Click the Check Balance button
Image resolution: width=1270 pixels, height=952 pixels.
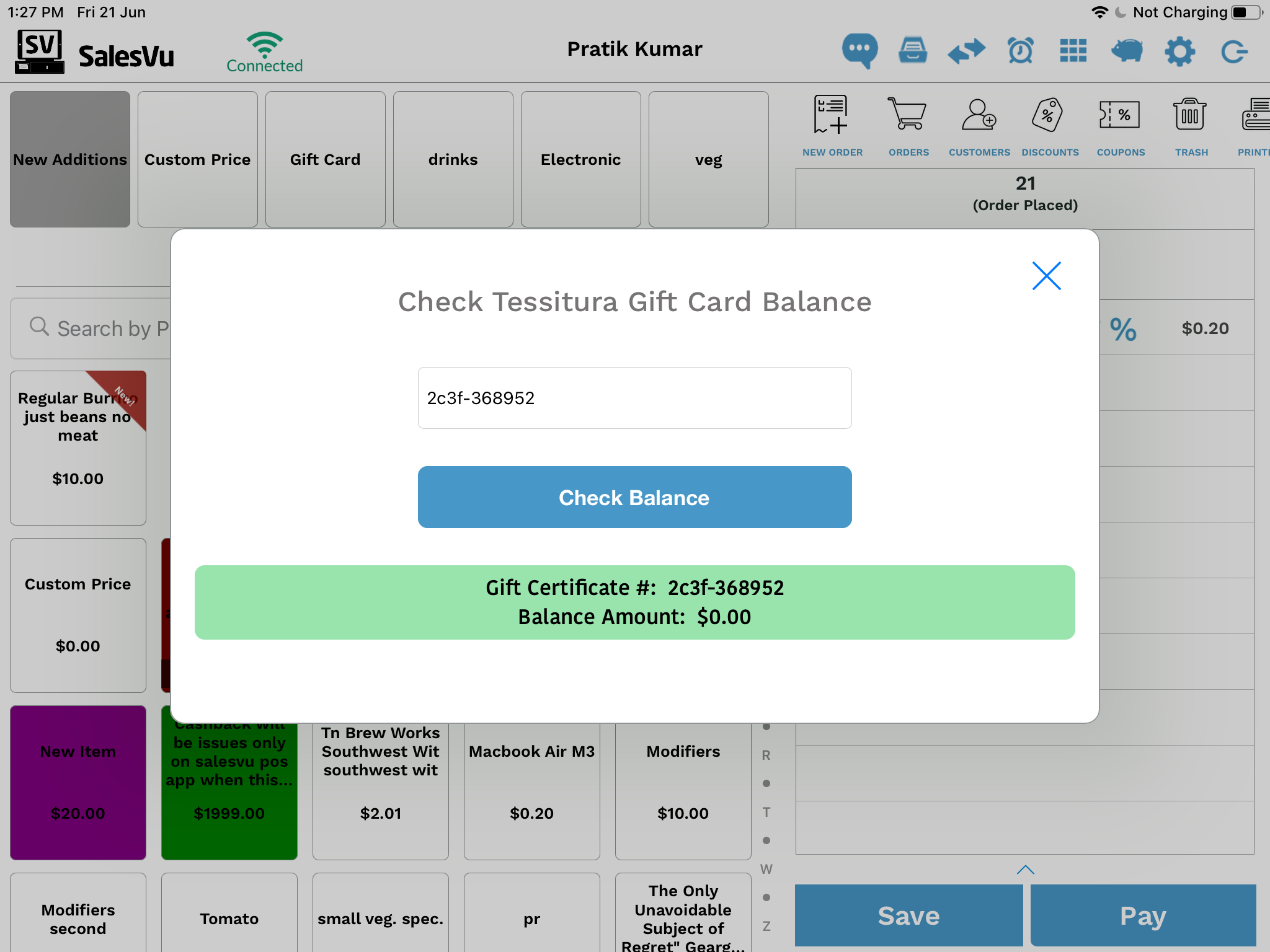click(634, 497)
